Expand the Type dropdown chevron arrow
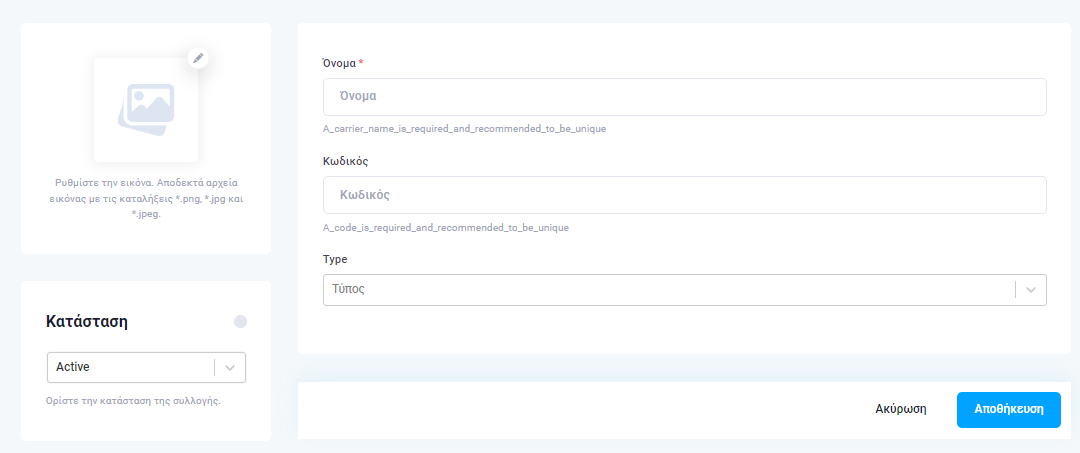The height and width of the screenshot is (453, 1080). tap(1031, 290)
